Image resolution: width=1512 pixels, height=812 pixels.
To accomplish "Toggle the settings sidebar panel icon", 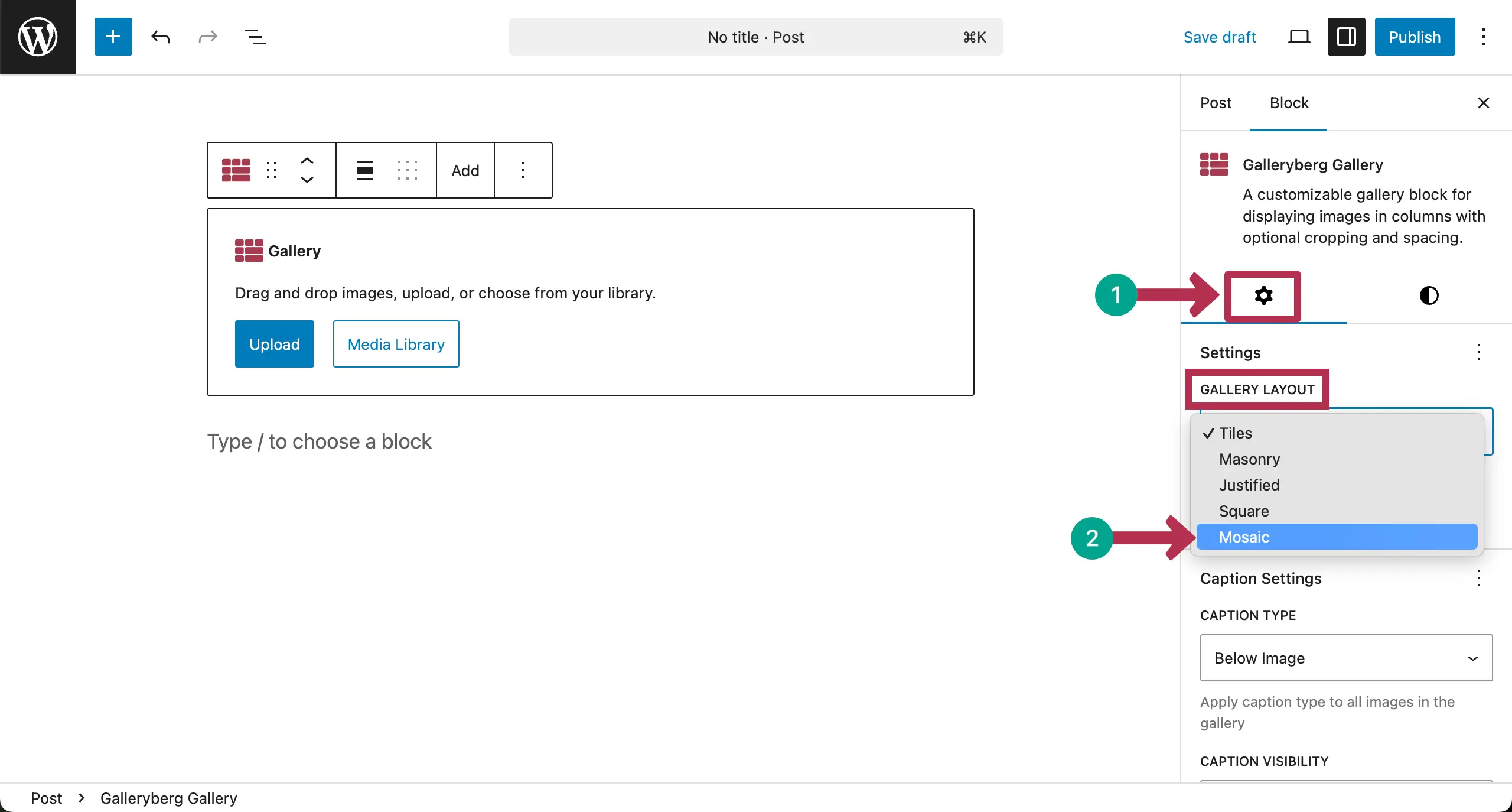I will [x=1346, y=37].
